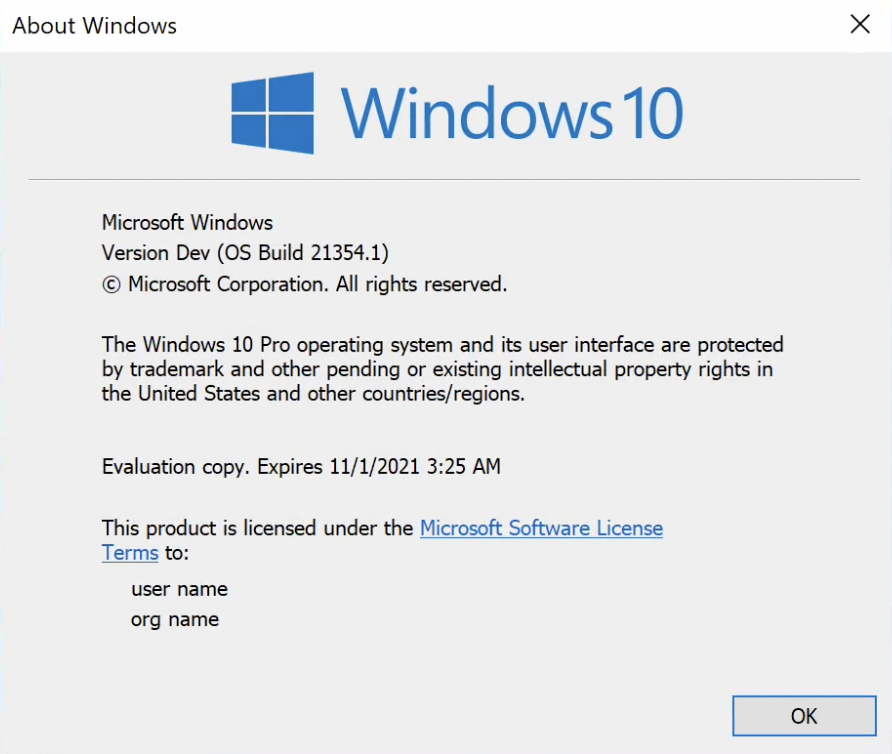Screen dimensions: 892x754
Task: Click the 'About Windows' title text
Action: click(x=94, y=26)
